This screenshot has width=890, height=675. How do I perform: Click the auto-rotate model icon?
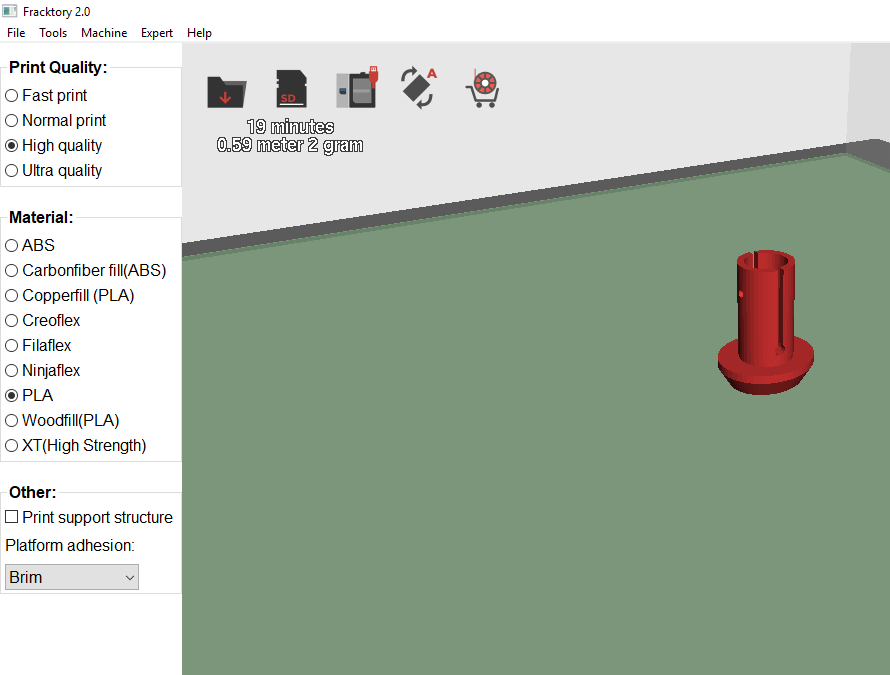(x=419, y=87)
